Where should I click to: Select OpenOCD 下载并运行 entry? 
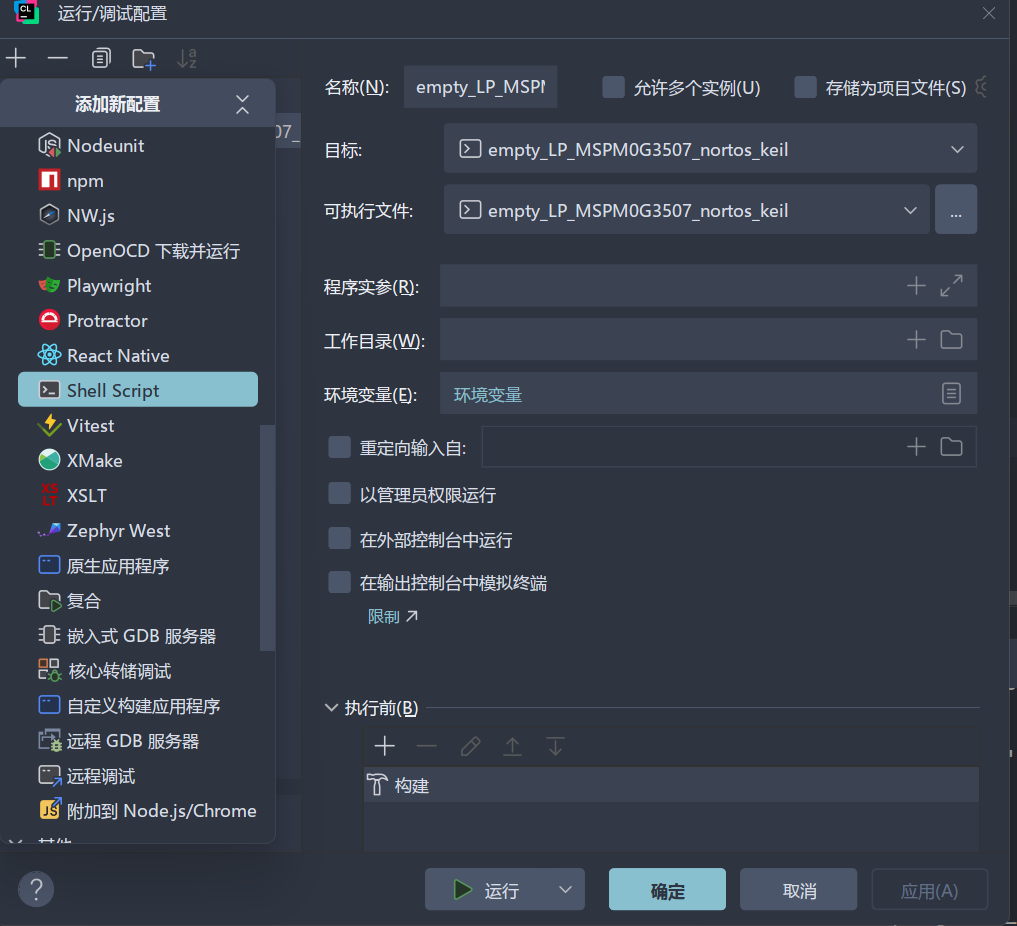138,250
